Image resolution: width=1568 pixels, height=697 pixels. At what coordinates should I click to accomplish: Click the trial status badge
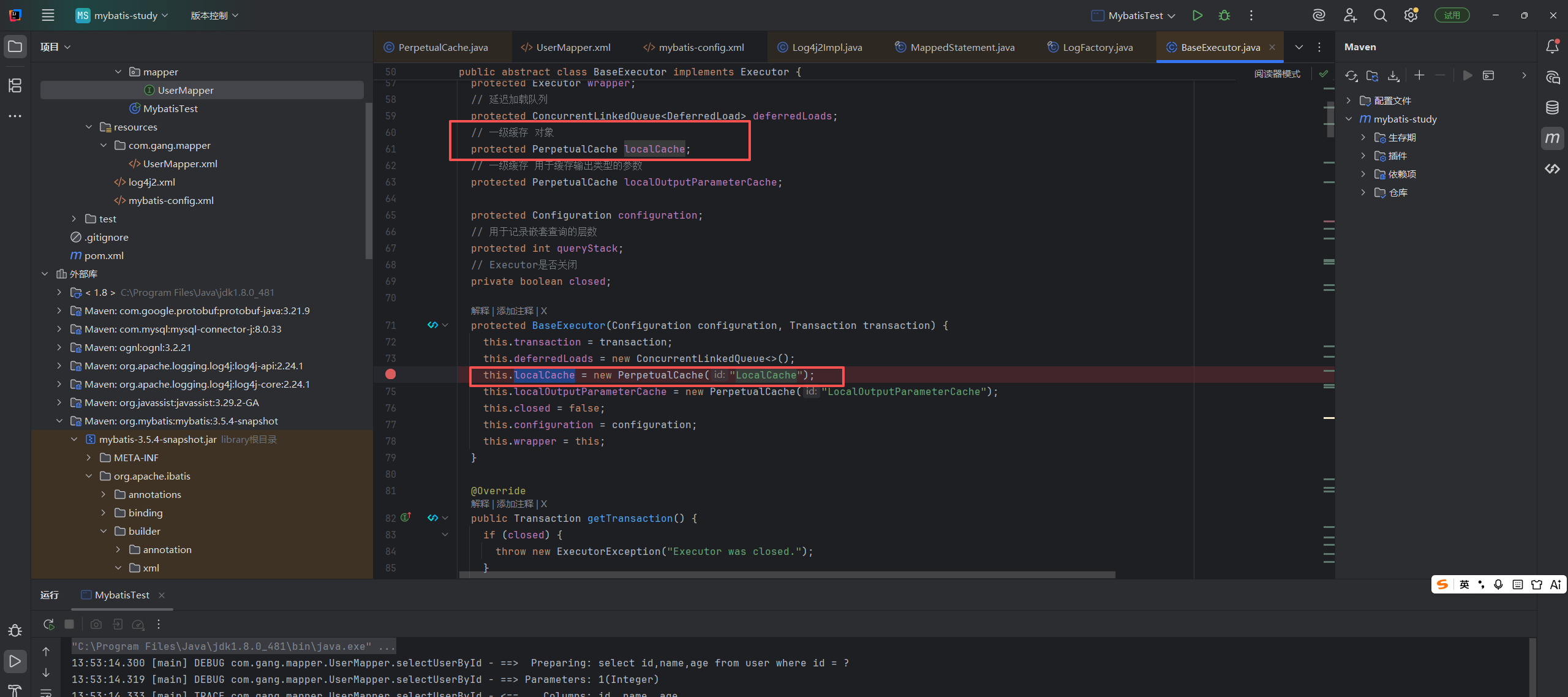point(1452,15)
